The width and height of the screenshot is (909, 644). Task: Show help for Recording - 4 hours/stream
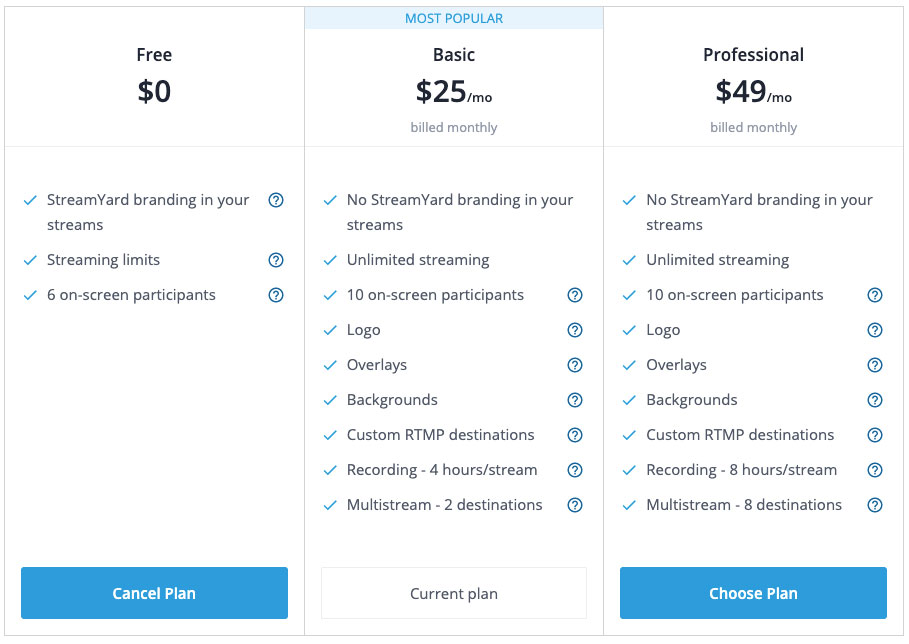575,470
